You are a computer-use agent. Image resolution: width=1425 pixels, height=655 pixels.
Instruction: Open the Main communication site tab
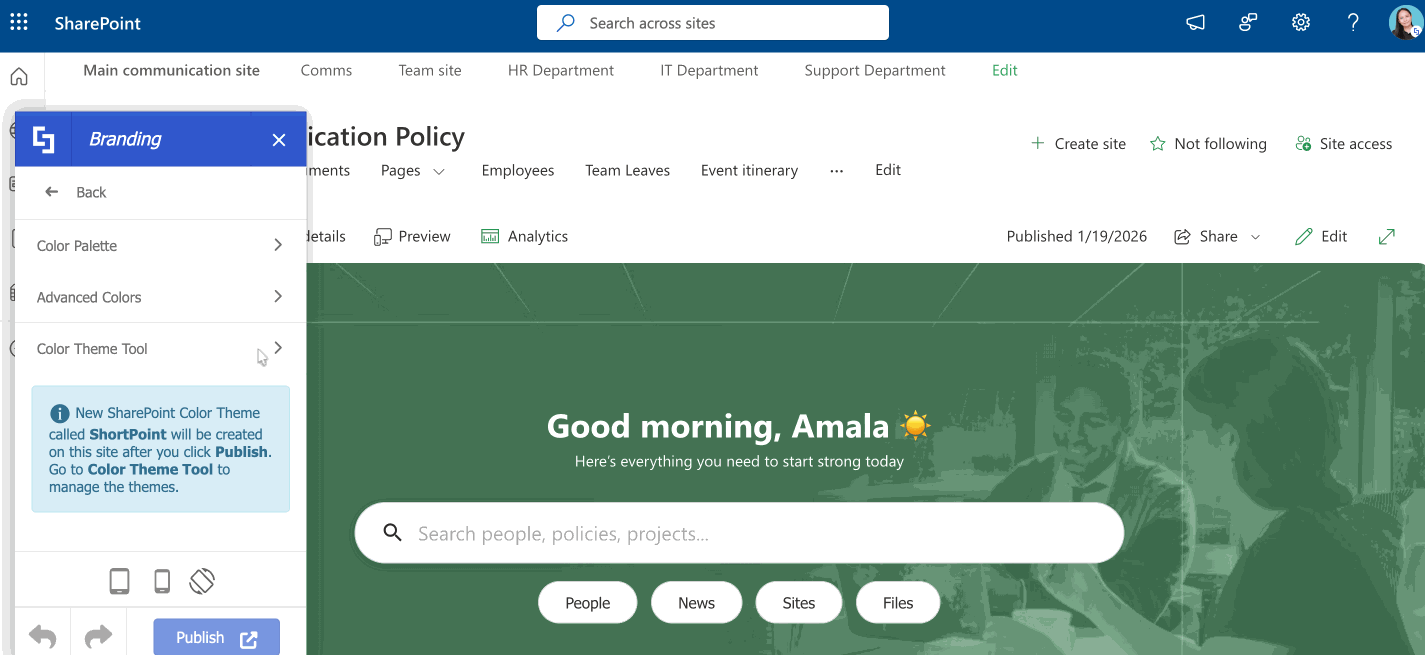pyautogui.click(x=171, y=70)
